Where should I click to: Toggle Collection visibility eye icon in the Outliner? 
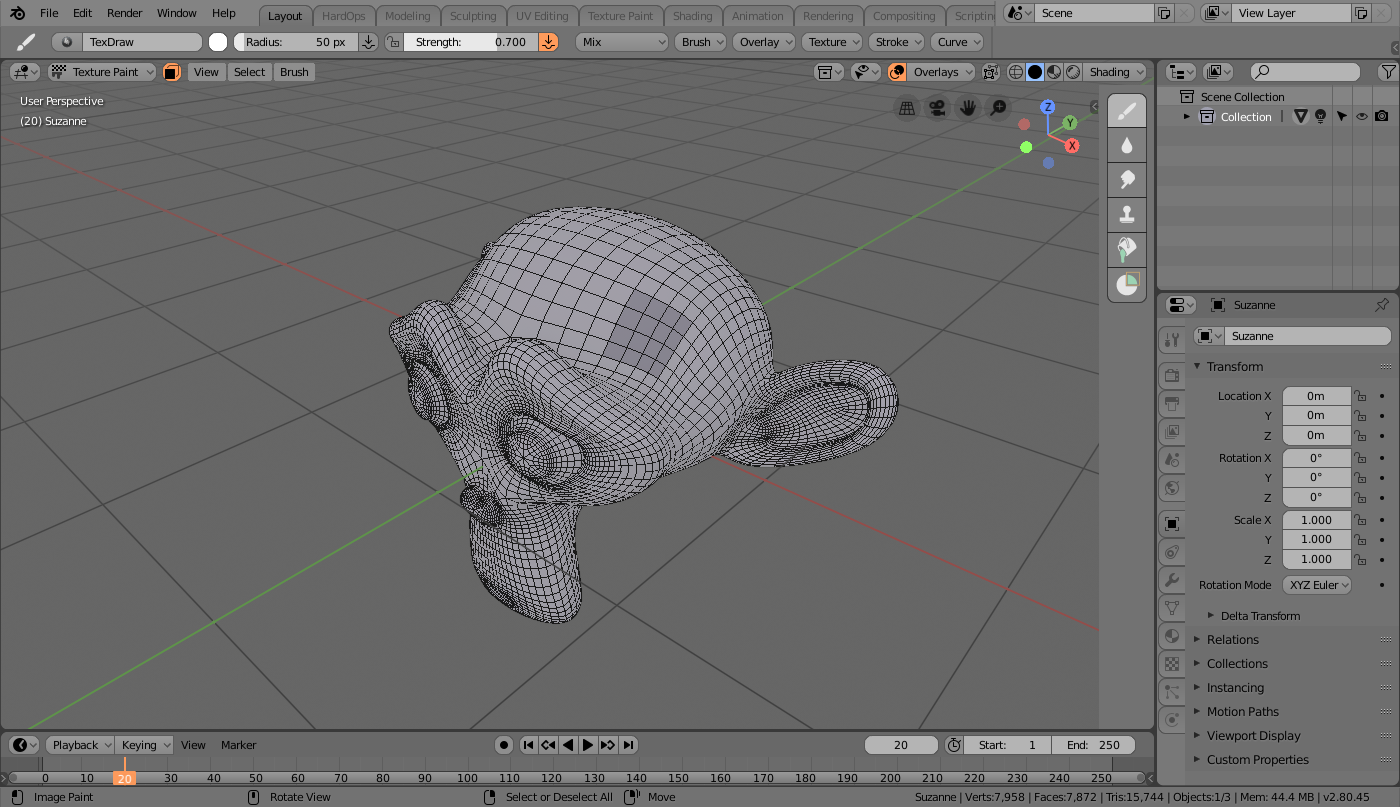[x=1361, y=117]
